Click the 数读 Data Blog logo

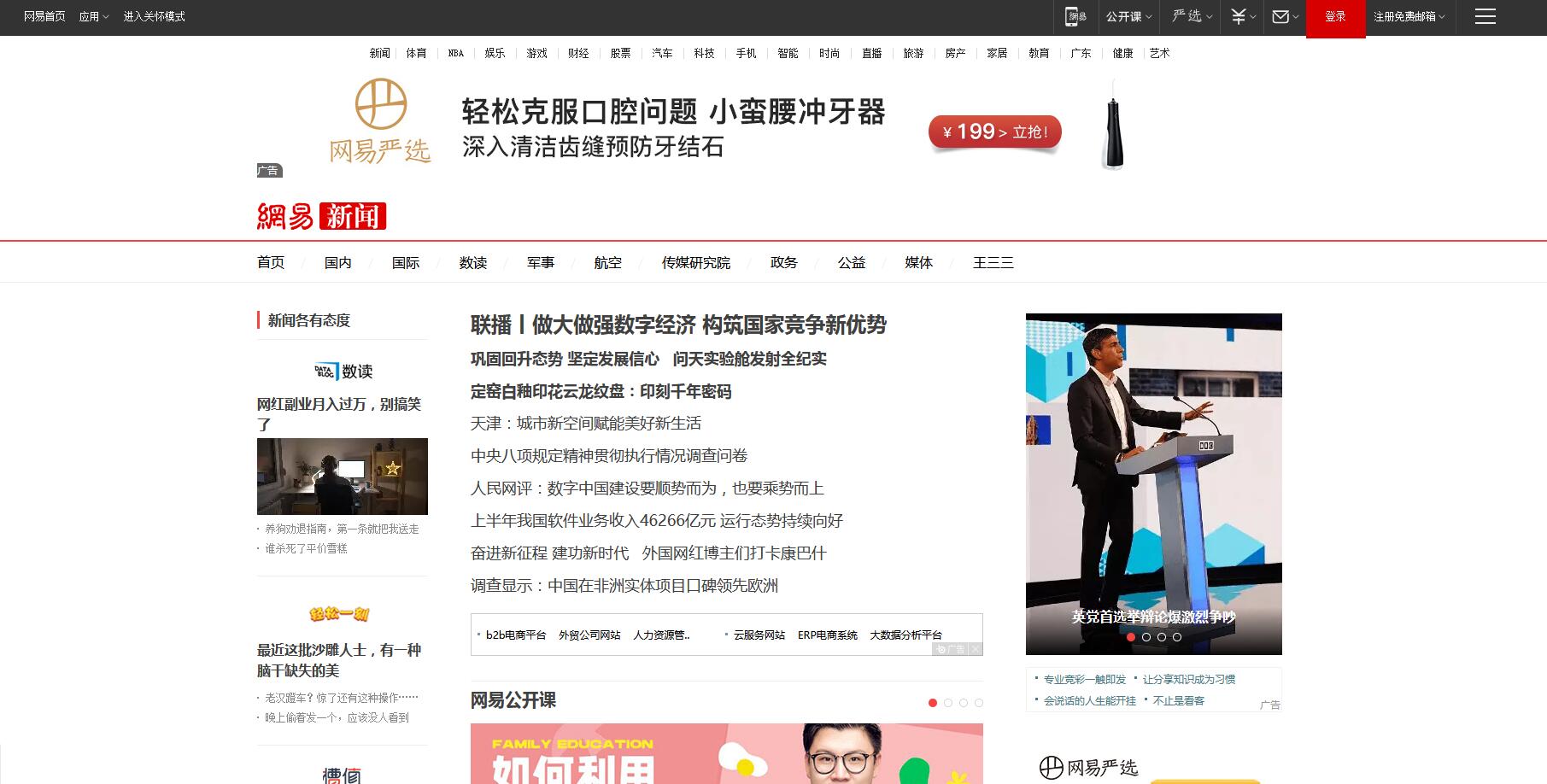click(343, 371)
